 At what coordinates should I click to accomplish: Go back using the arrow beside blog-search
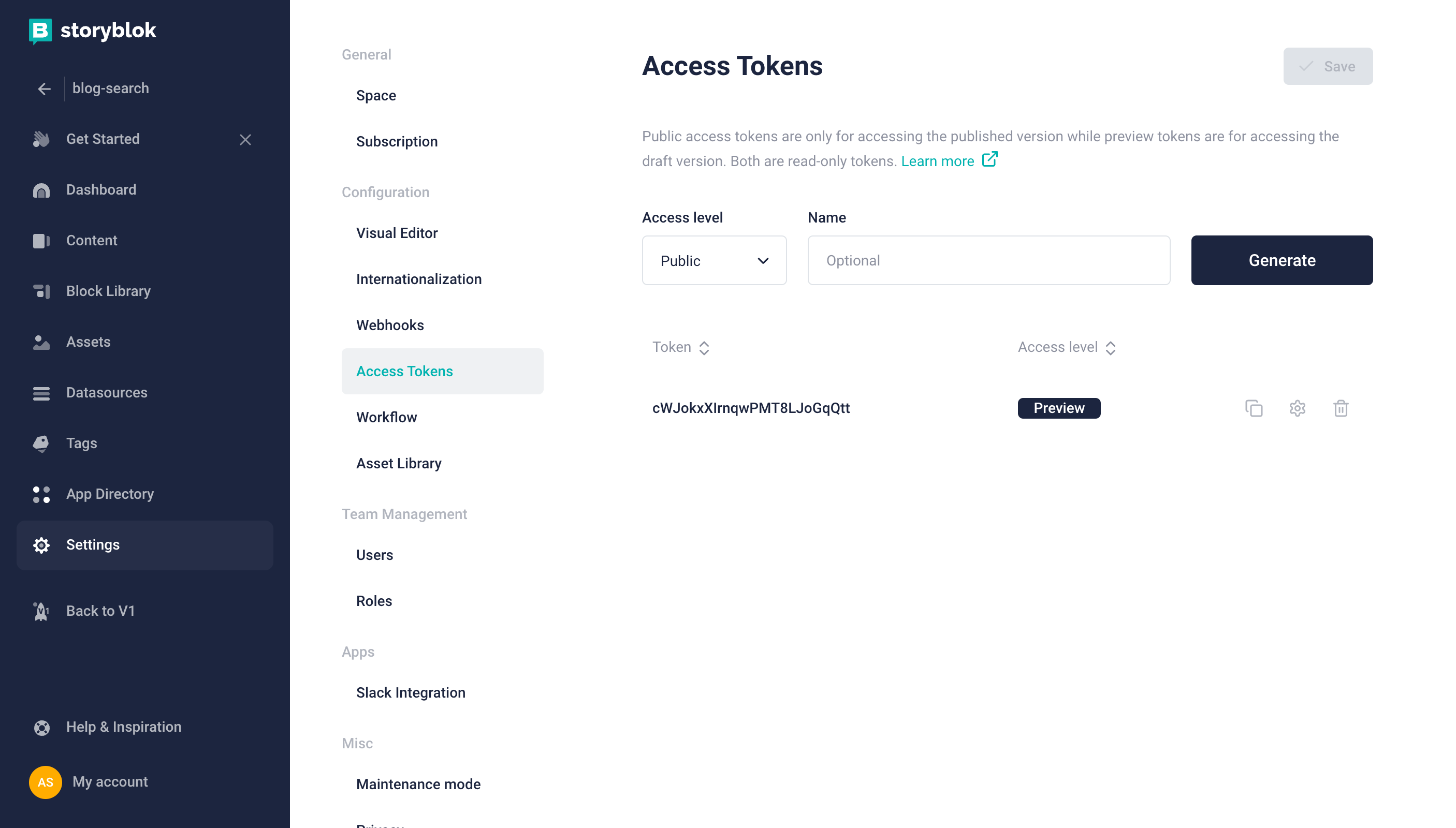point(45,90)
